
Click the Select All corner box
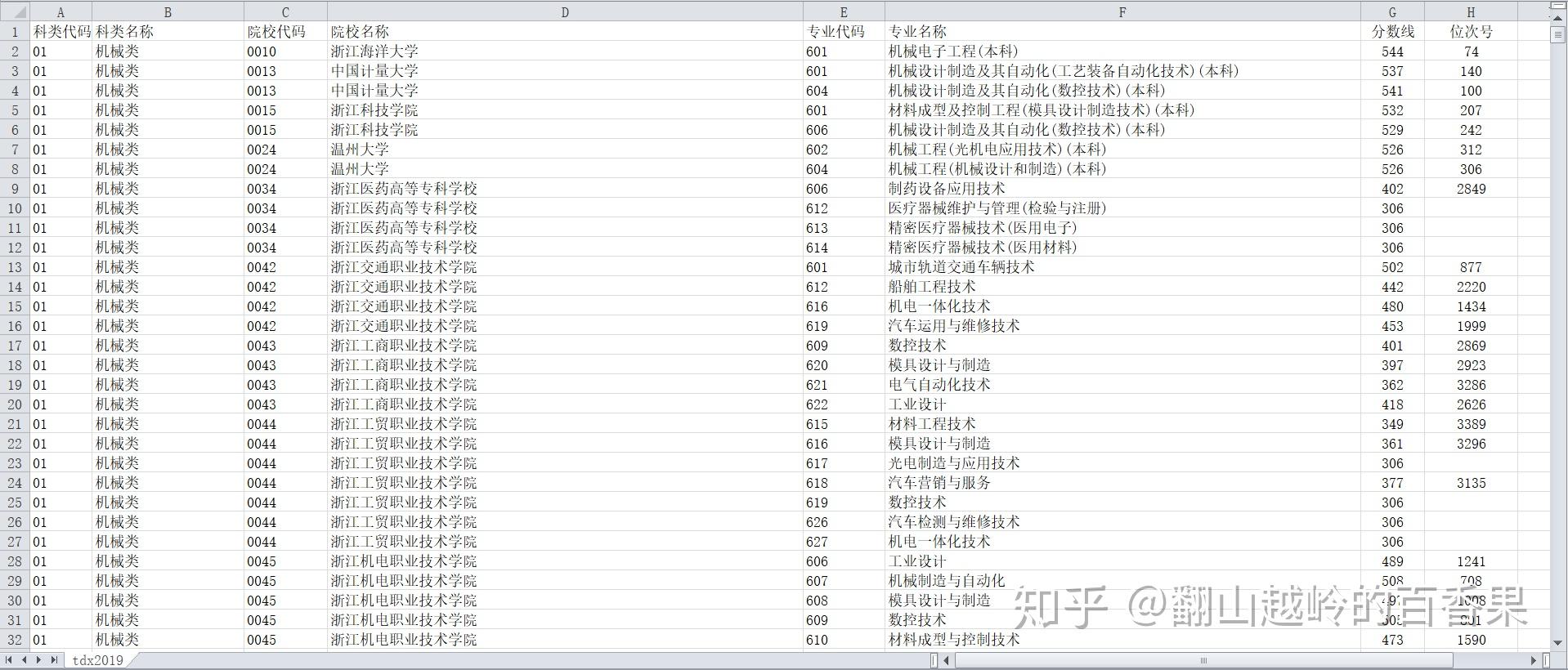click(15, 11)
